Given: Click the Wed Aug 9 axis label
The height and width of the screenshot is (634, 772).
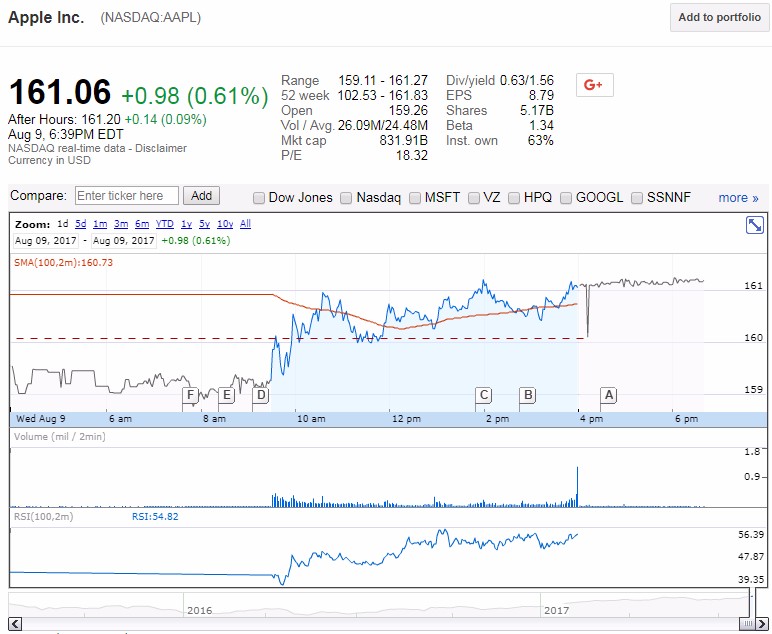Looking at the screenshot, I should coord(41,419).
